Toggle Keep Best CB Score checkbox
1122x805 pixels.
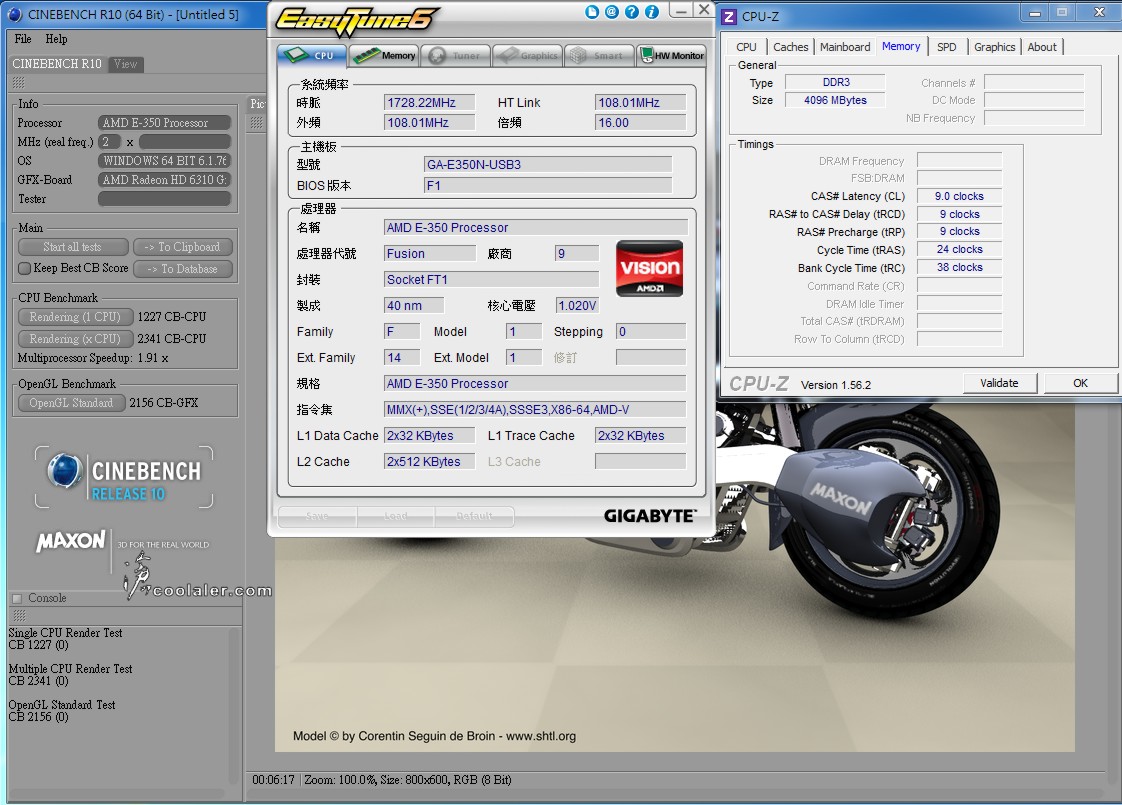(24, 268)
